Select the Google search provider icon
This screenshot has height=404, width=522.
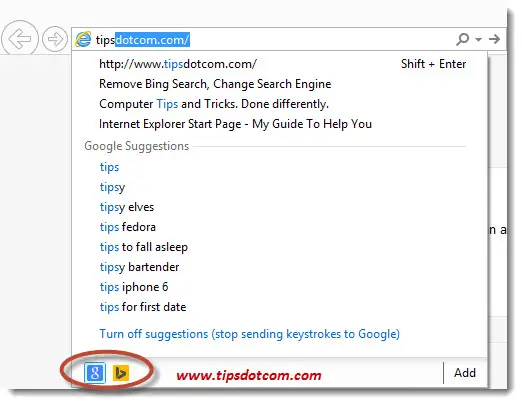point(95,373)
